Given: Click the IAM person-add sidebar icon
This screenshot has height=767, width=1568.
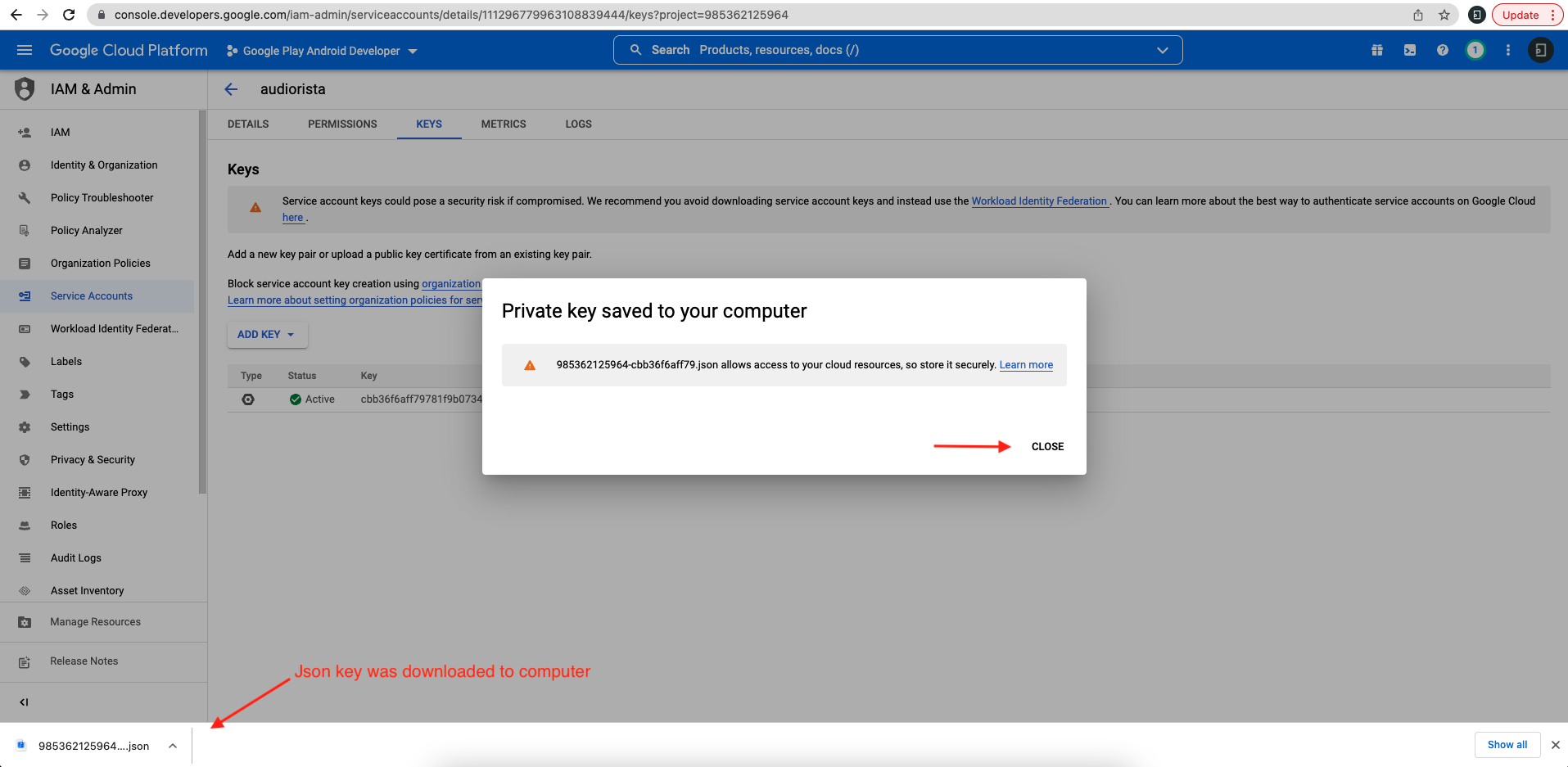Looking at the screenshot, I should [x=25, y=132].
